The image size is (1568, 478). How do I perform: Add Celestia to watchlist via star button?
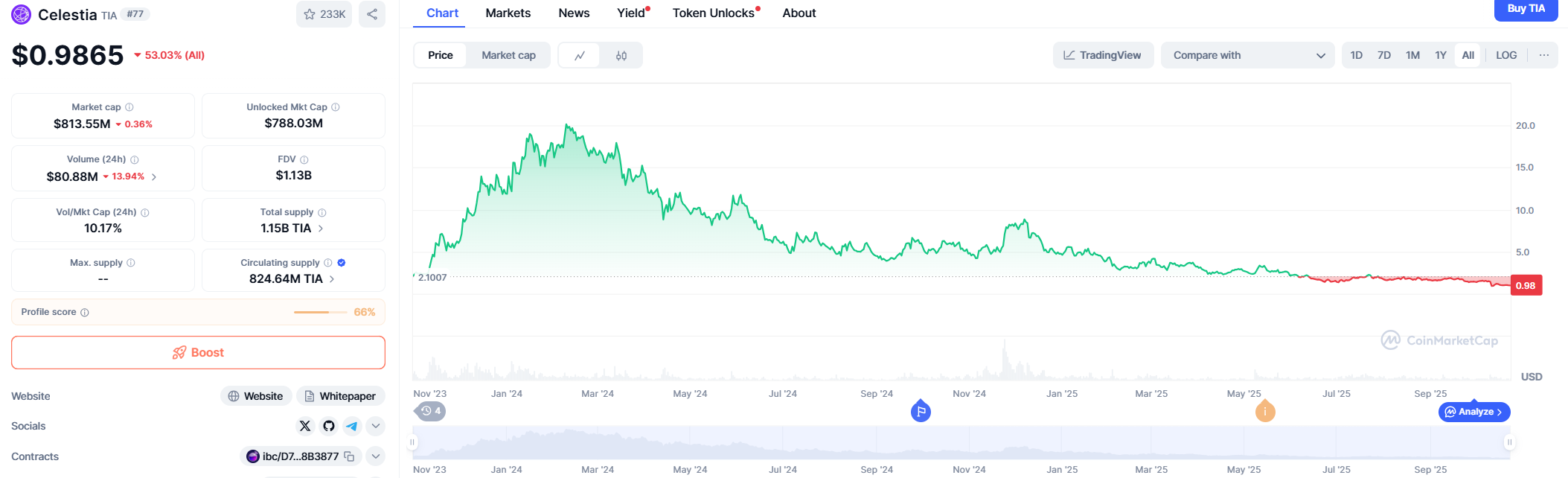click(325, 14)
